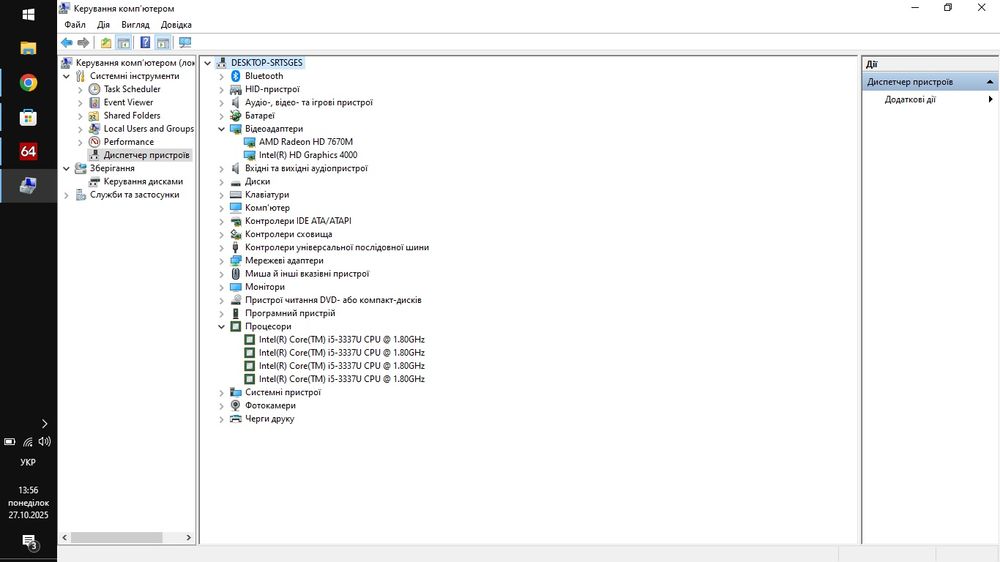Click the Up one level toolbar icon

[x=106, y=43]
